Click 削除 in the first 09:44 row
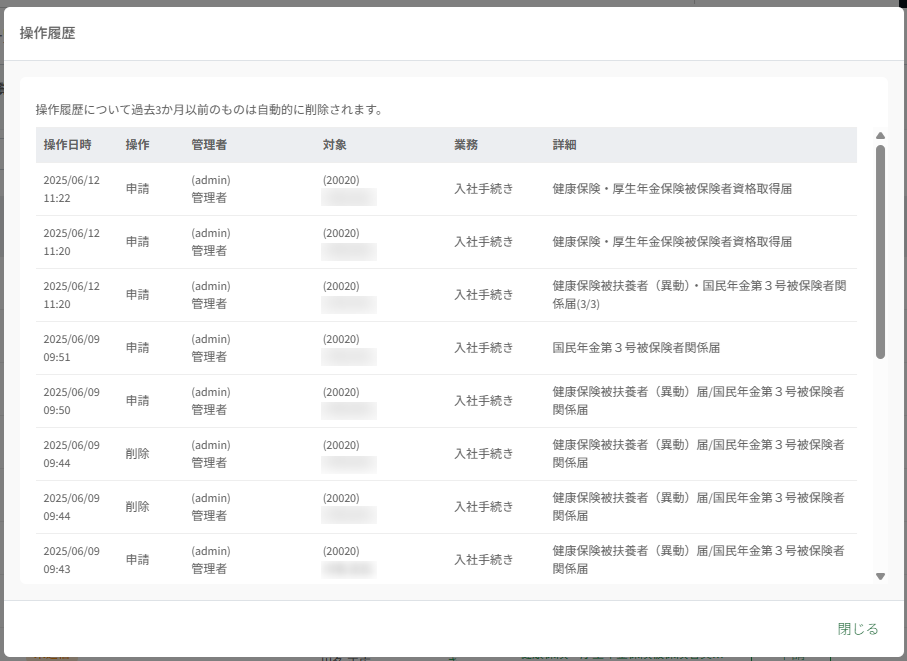The image size is (907, 661). [x=138, y=453]
